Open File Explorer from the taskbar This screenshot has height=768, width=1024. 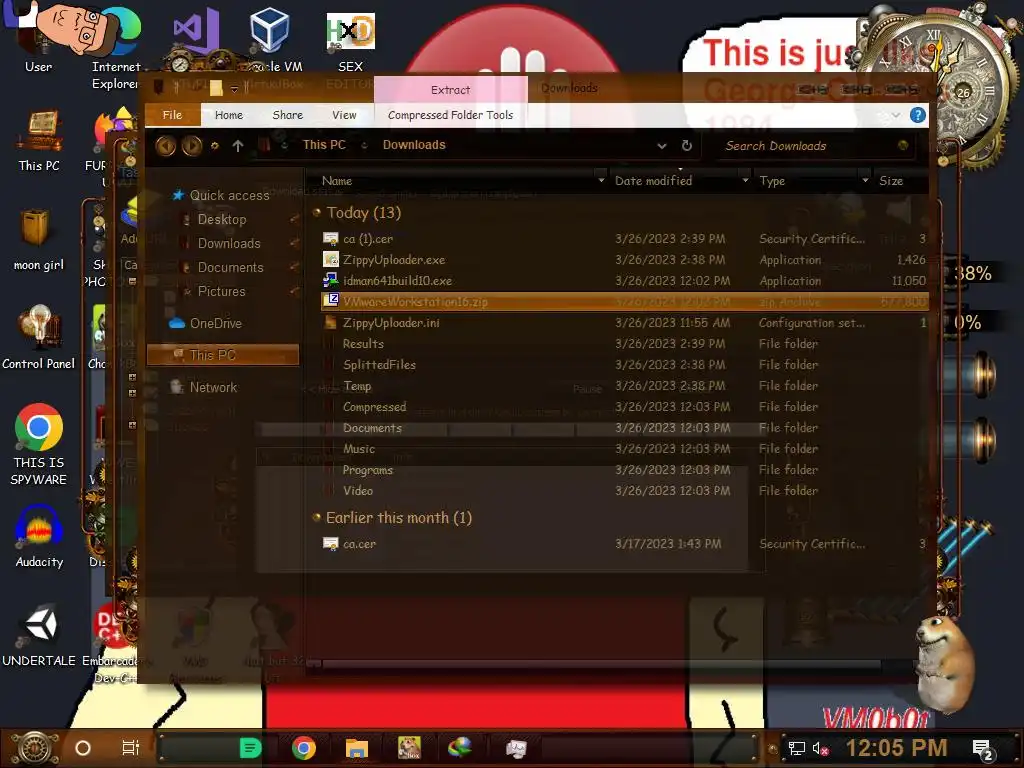coord(357,748)
